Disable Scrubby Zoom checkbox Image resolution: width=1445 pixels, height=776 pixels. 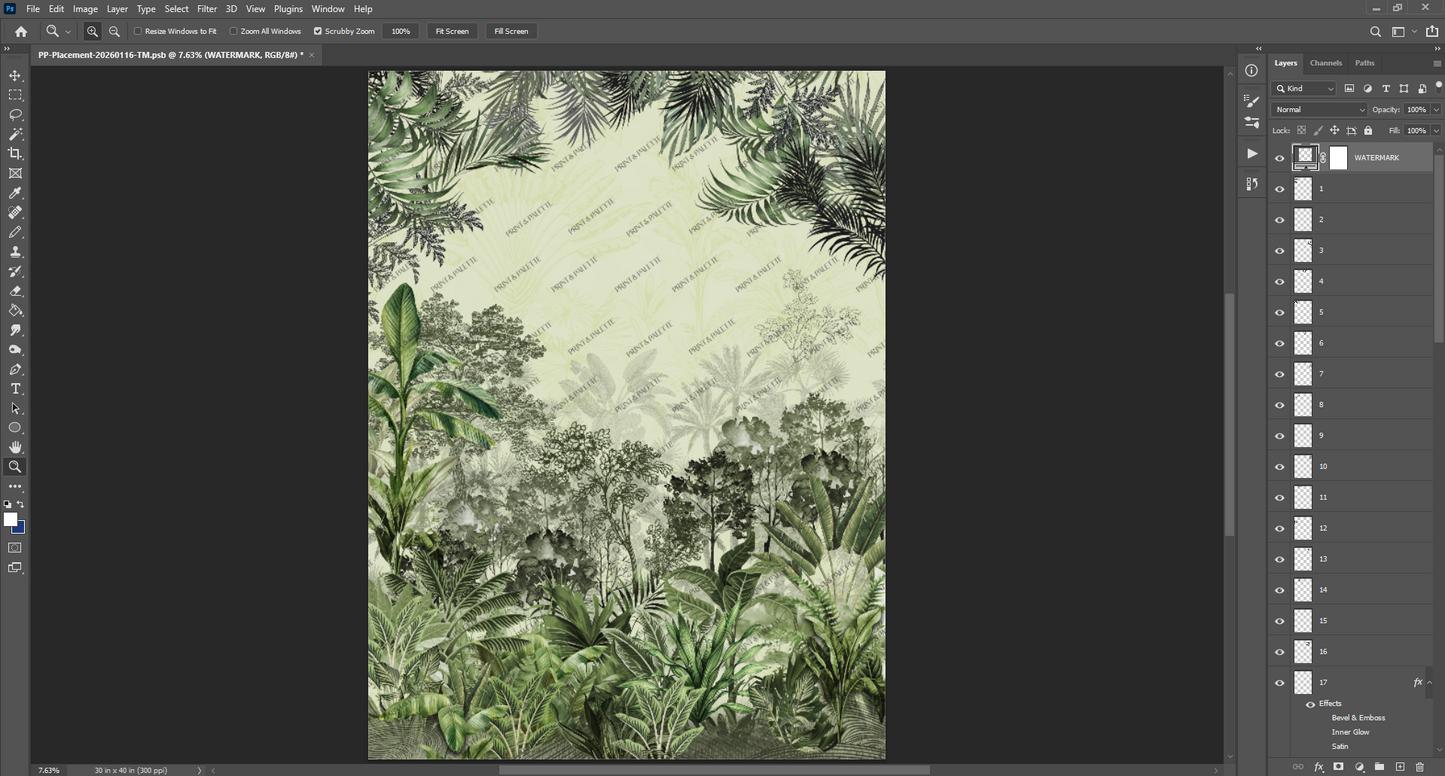pyautogui.click(x=318, y=31)
